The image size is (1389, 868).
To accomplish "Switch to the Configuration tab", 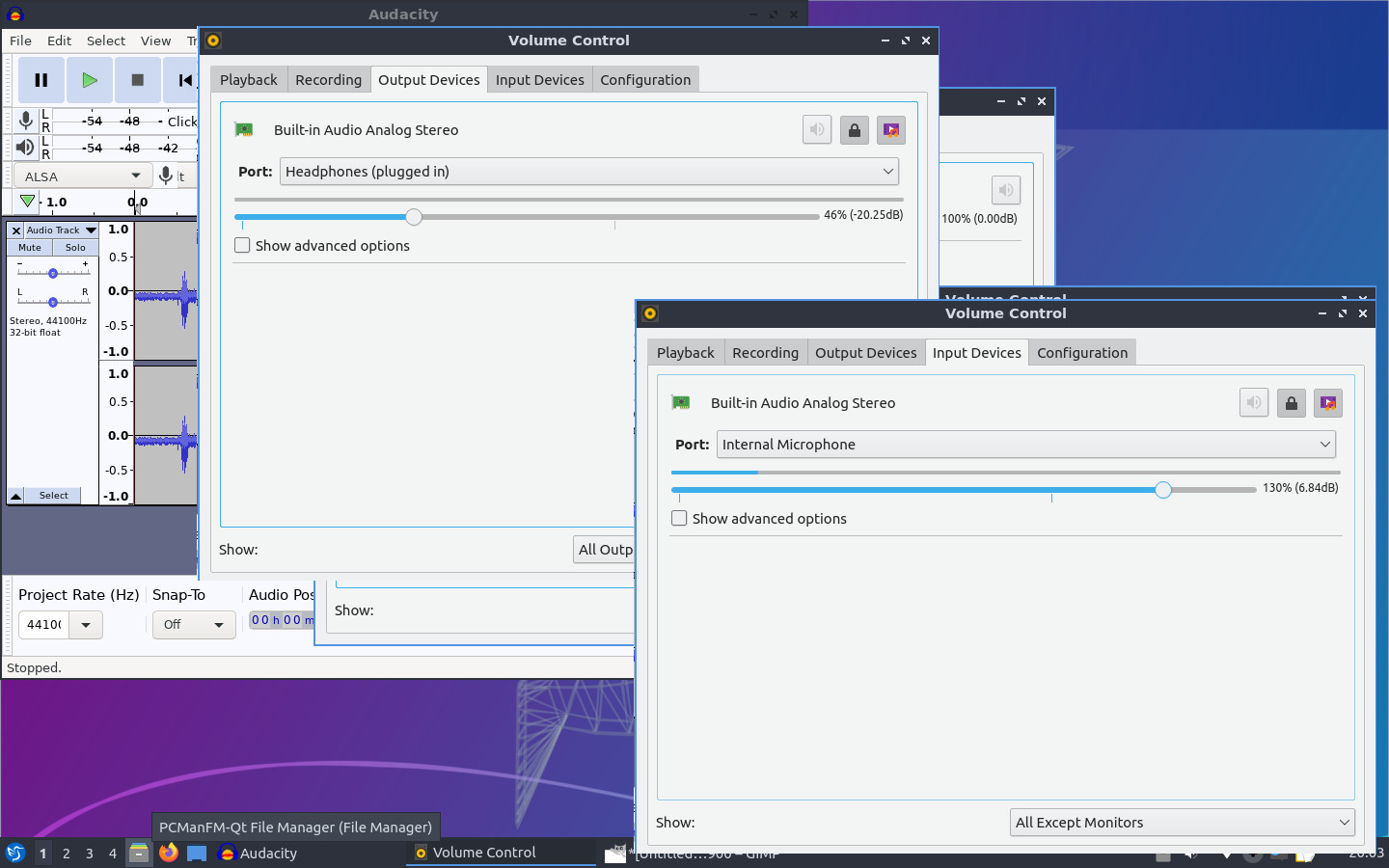I will point(1082,352).
